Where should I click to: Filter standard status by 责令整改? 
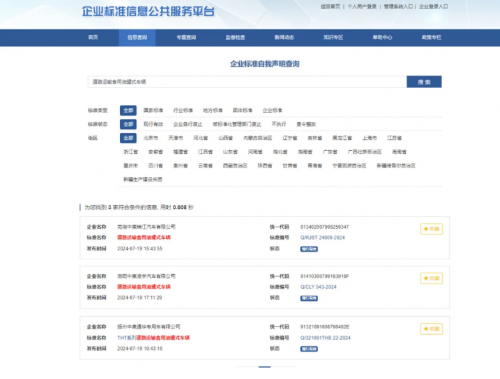pyautogui.click(x=306, y=124)
